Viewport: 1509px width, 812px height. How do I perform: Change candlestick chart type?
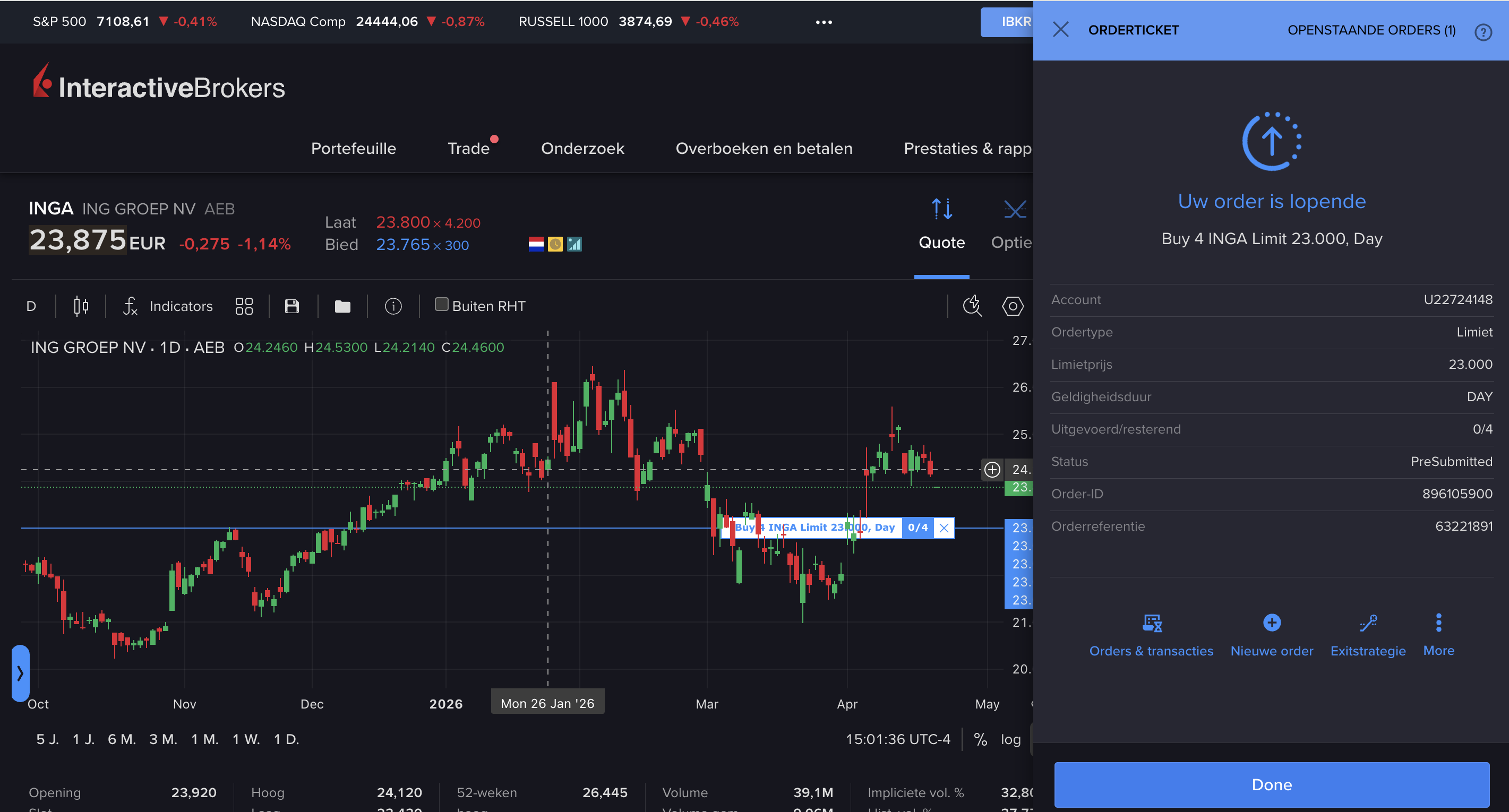click(x=81, y=306)
